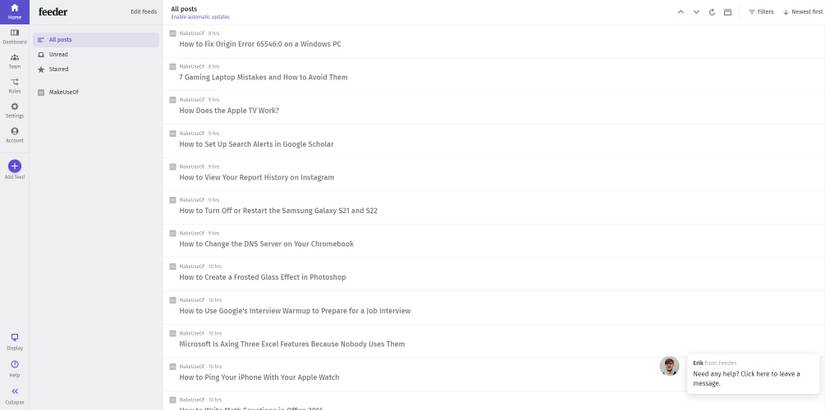Click feed icon beside Interview Warmup post

coord(173,299)
